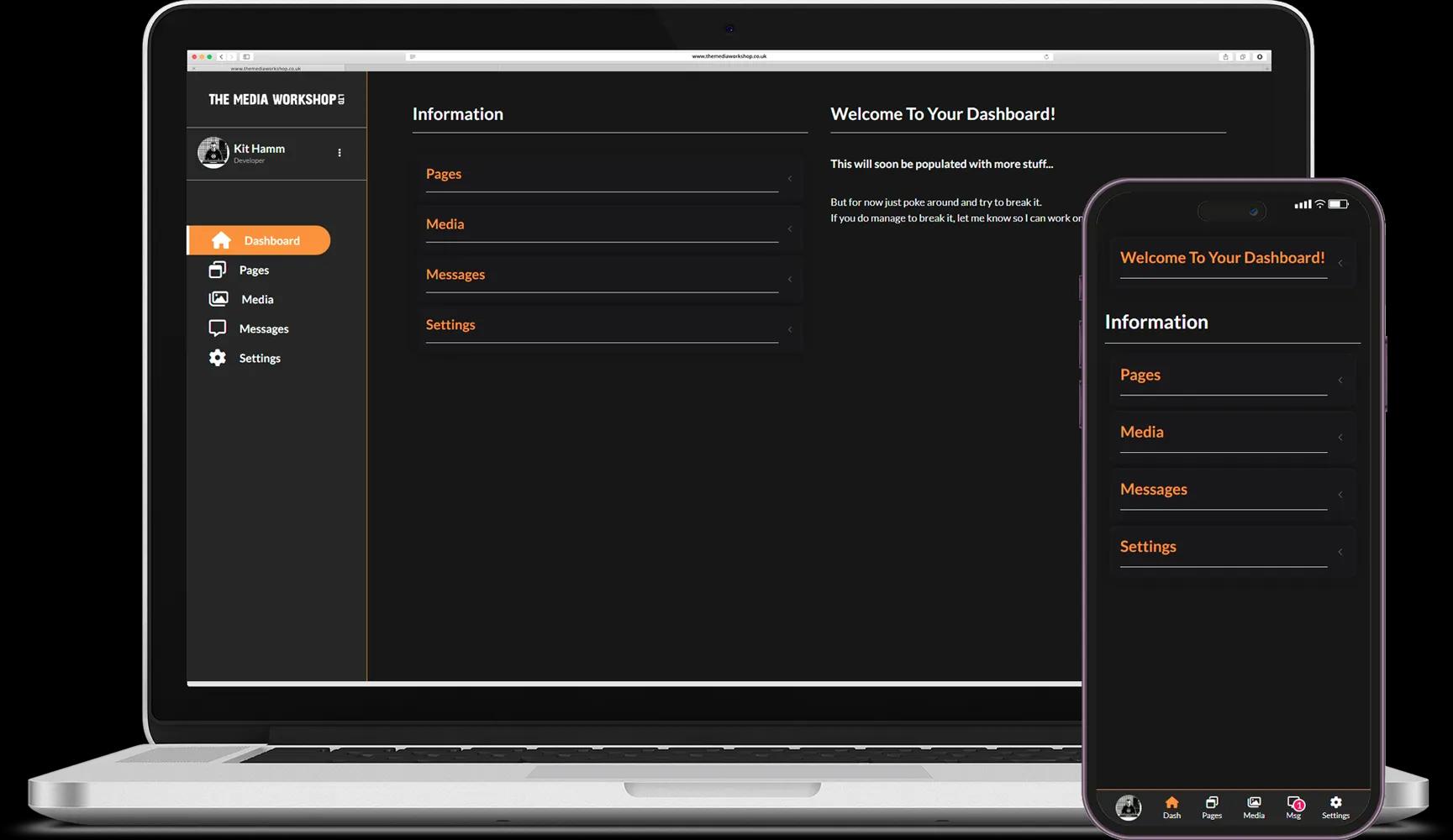The image size is (1453, 840).
Task: Select the Pages tab in phone nav bar
Action: tap(1212, 806)
